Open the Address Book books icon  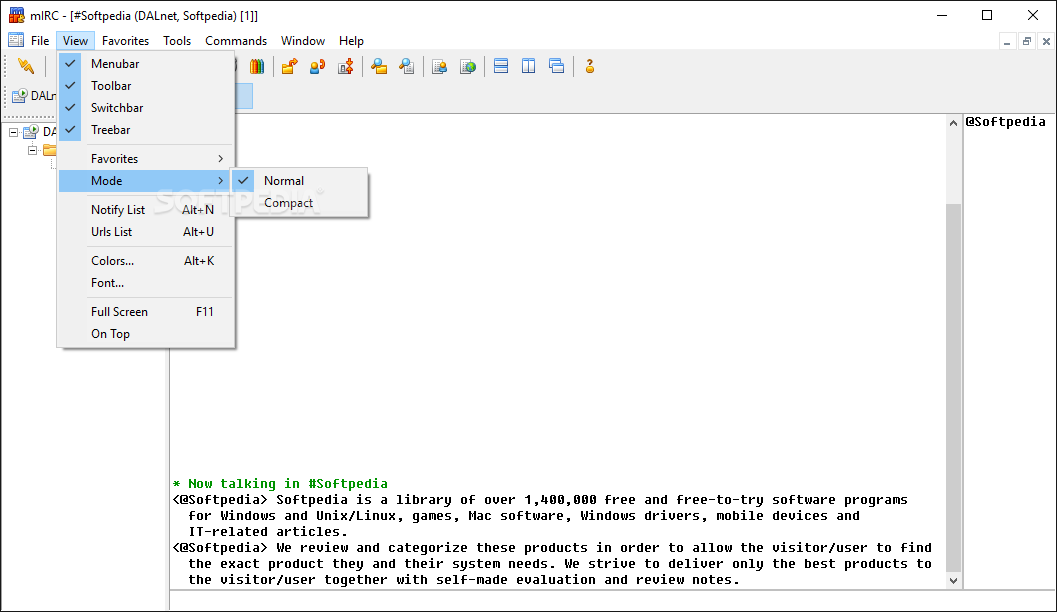point(257,66)
